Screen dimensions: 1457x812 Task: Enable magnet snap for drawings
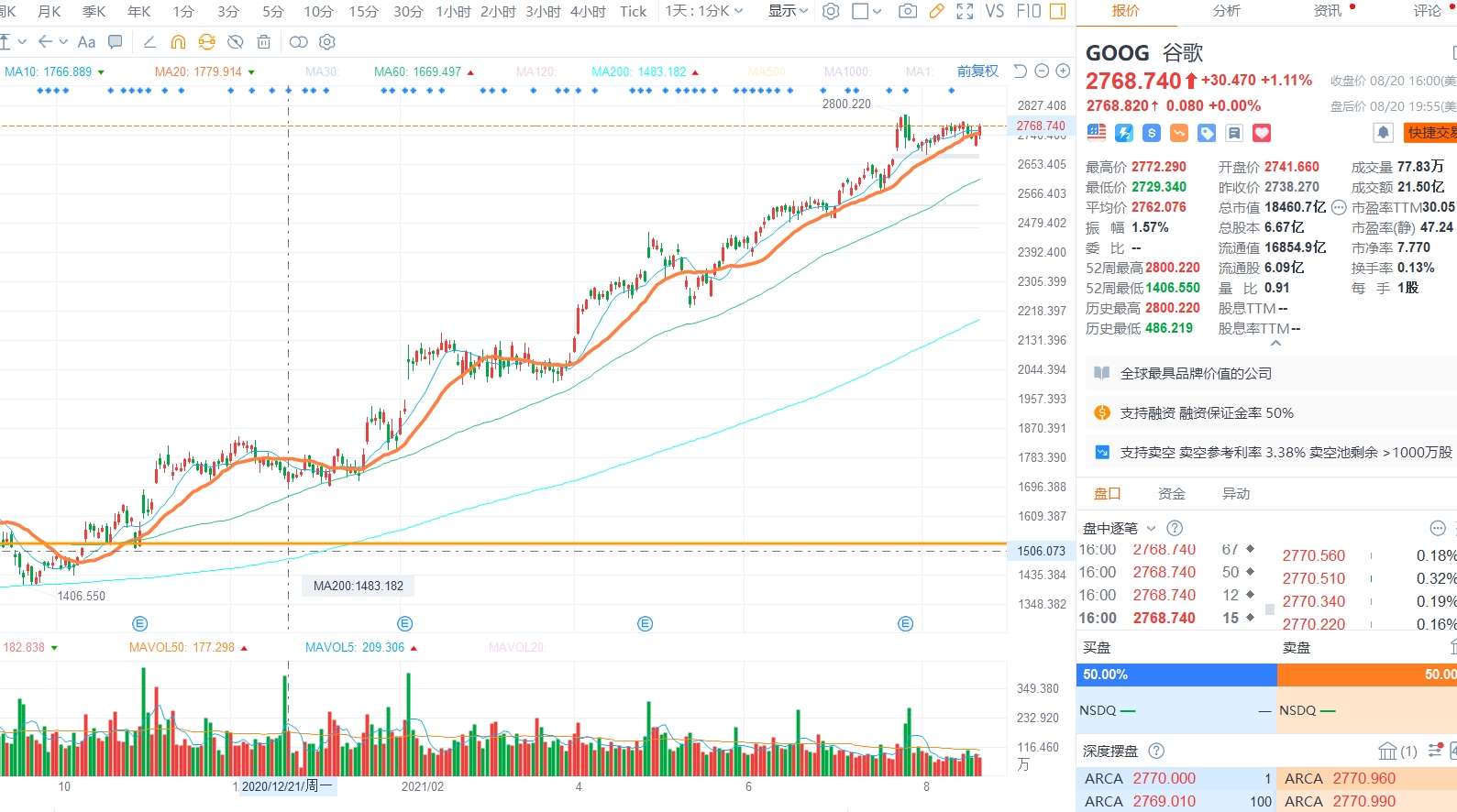pos(179,42)
